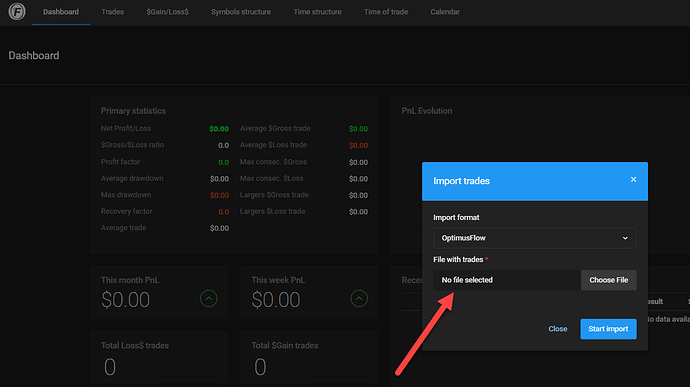Image resolution: width=690 pixels, height=387 pixels.
Task: Click the Average drawdown label
Action: point(132,178)
